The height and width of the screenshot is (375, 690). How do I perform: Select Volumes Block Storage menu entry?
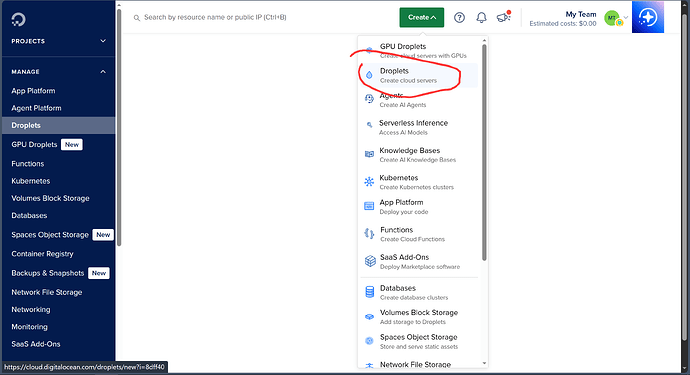tap(419, 317)
